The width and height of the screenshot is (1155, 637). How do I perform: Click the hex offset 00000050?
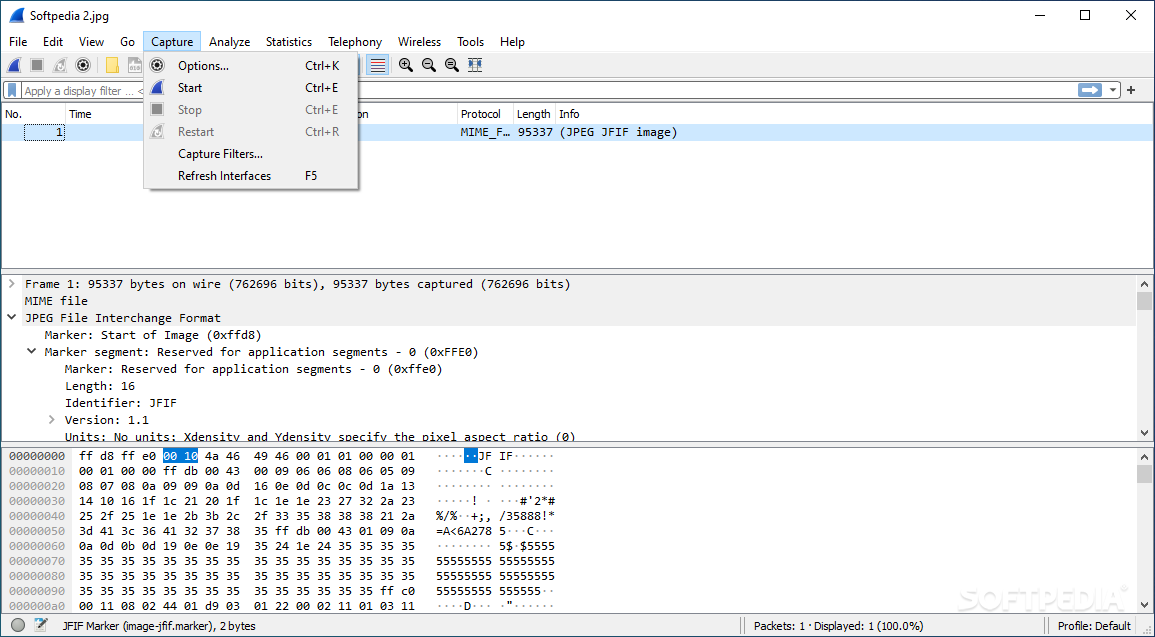[x=37, y=531]
